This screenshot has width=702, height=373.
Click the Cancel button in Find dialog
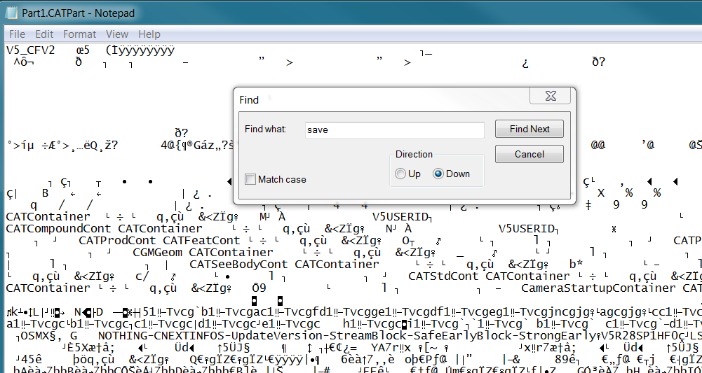529,154
